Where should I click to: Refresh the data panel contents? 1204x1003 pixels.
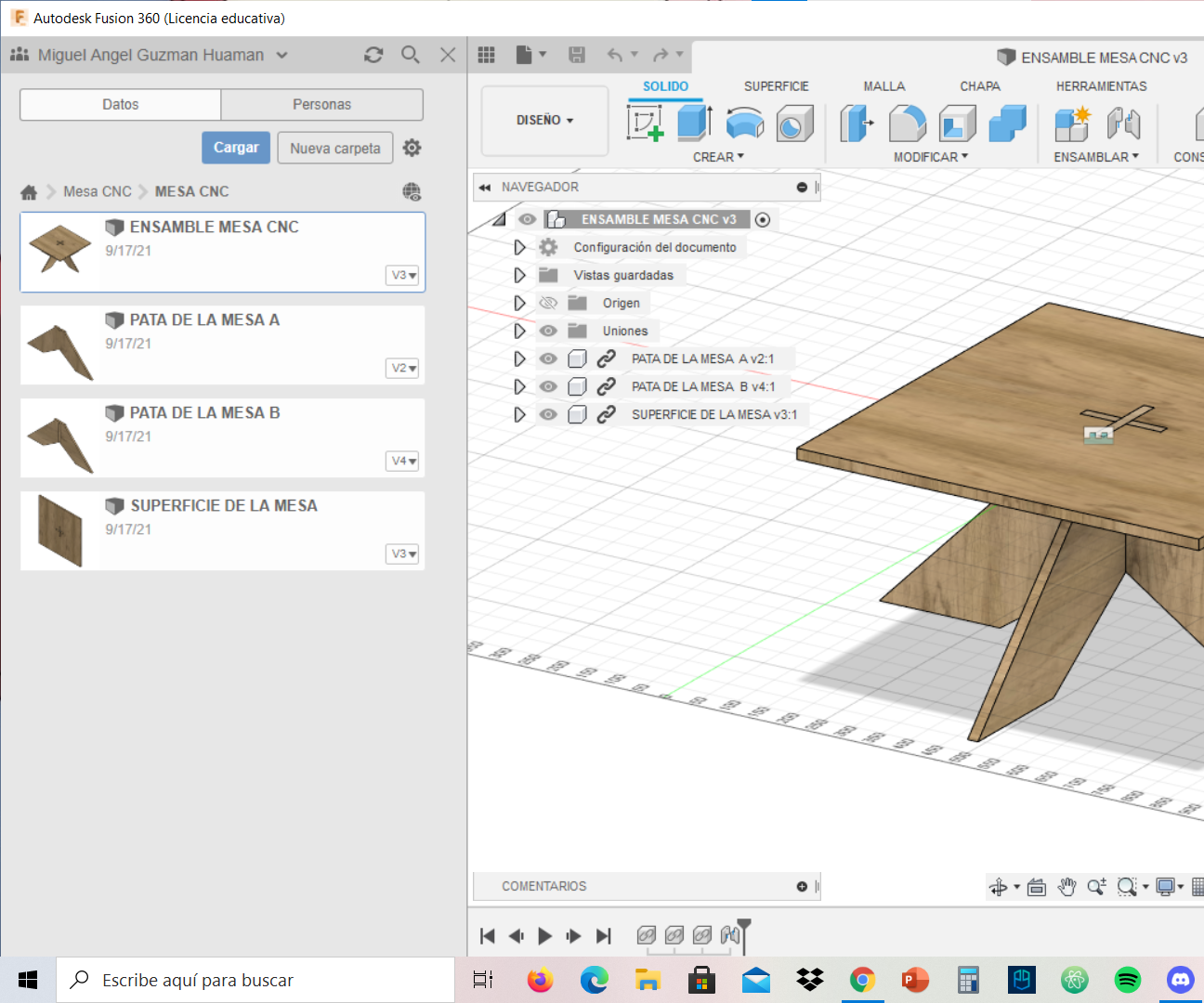[373, 55]
